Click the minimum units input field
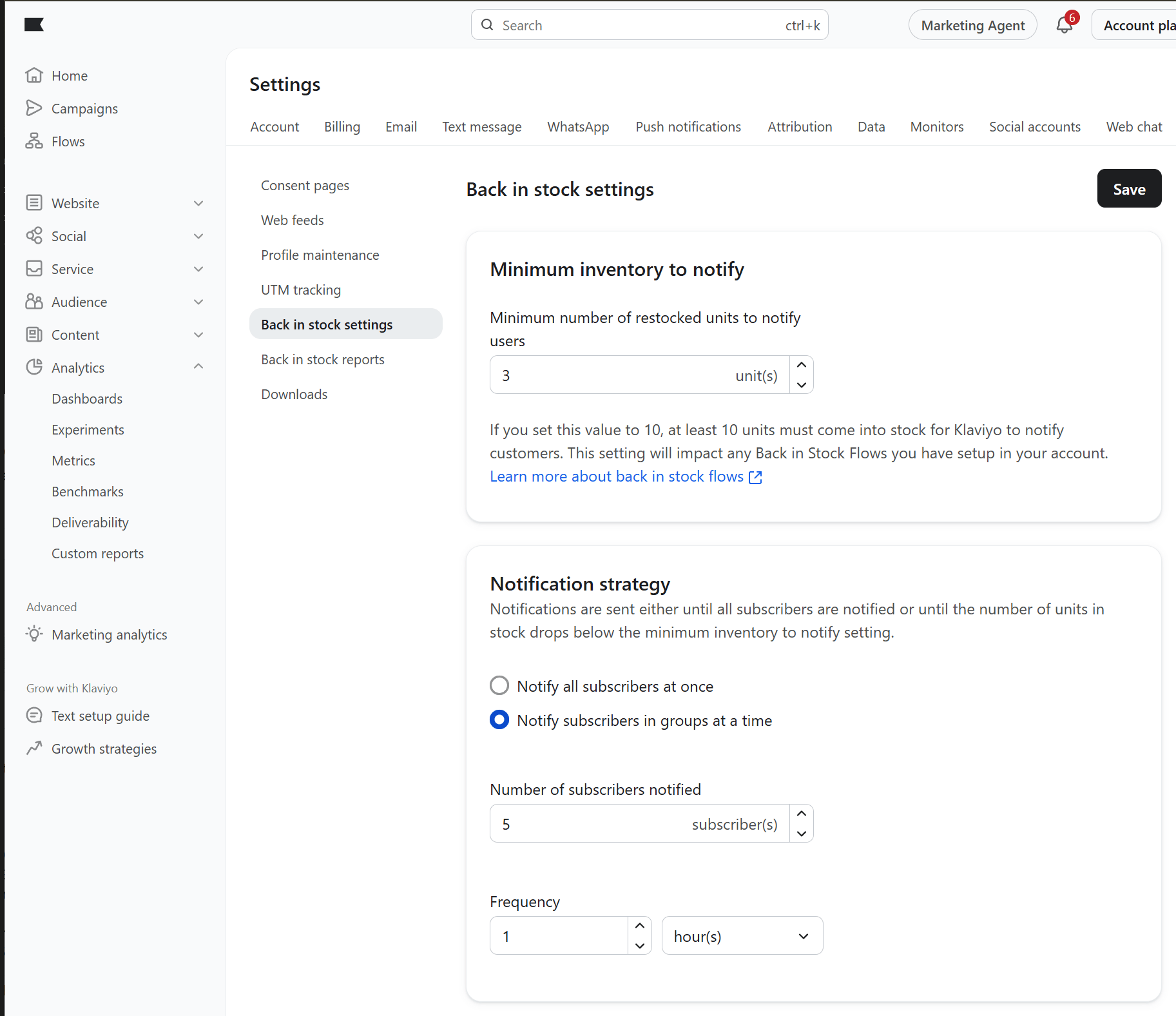 click(639, 375)
